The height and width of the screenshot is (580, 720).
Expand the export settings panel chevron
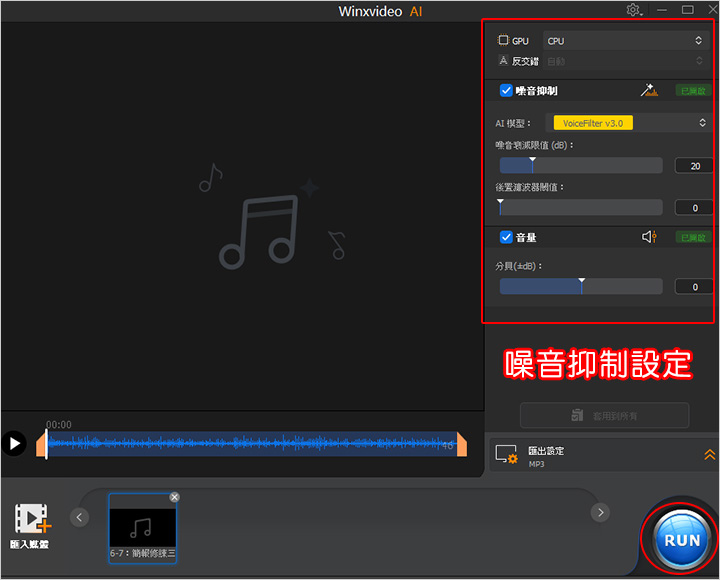(x=709, y=455)
